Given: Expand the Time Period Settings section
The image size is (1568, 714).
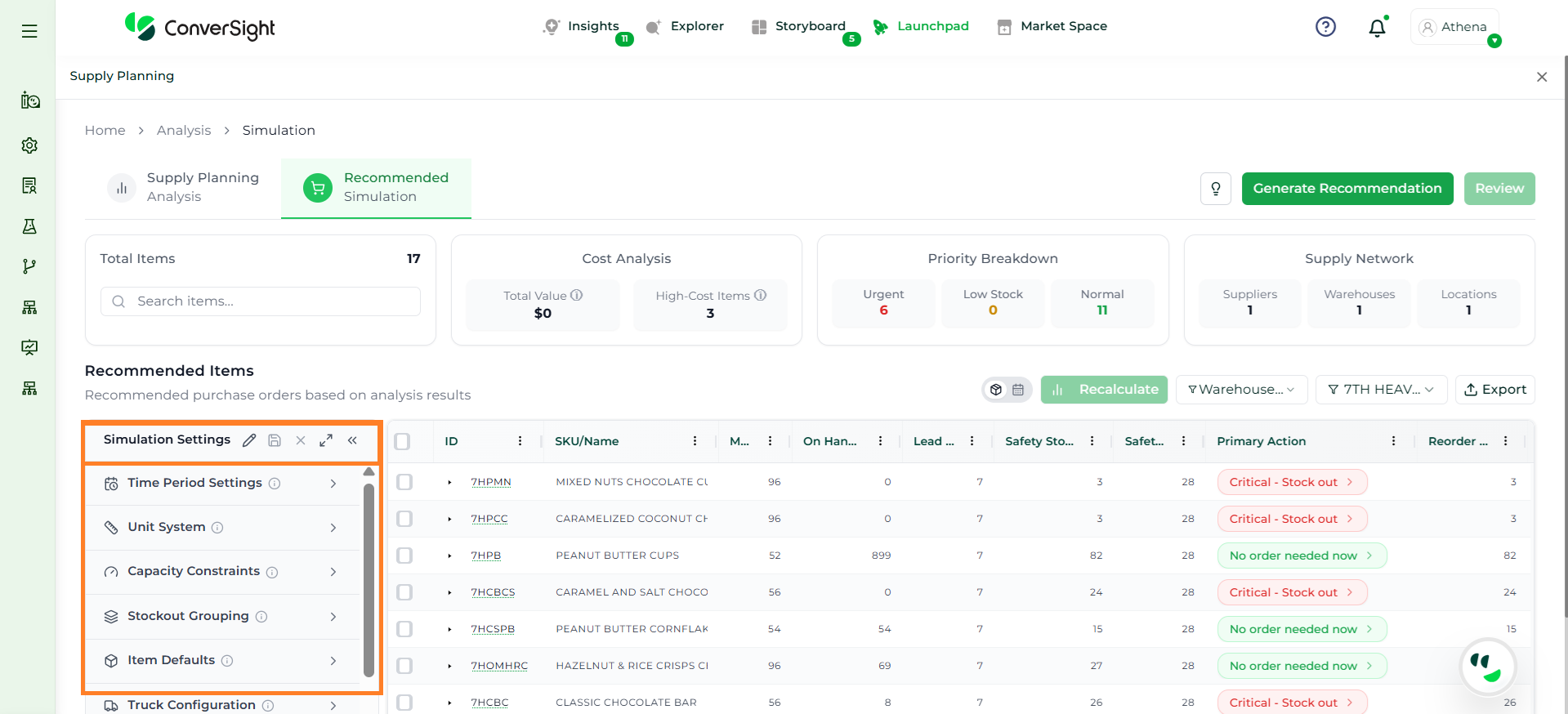Looking at the screenshot, I should click(x=222, y=483).
